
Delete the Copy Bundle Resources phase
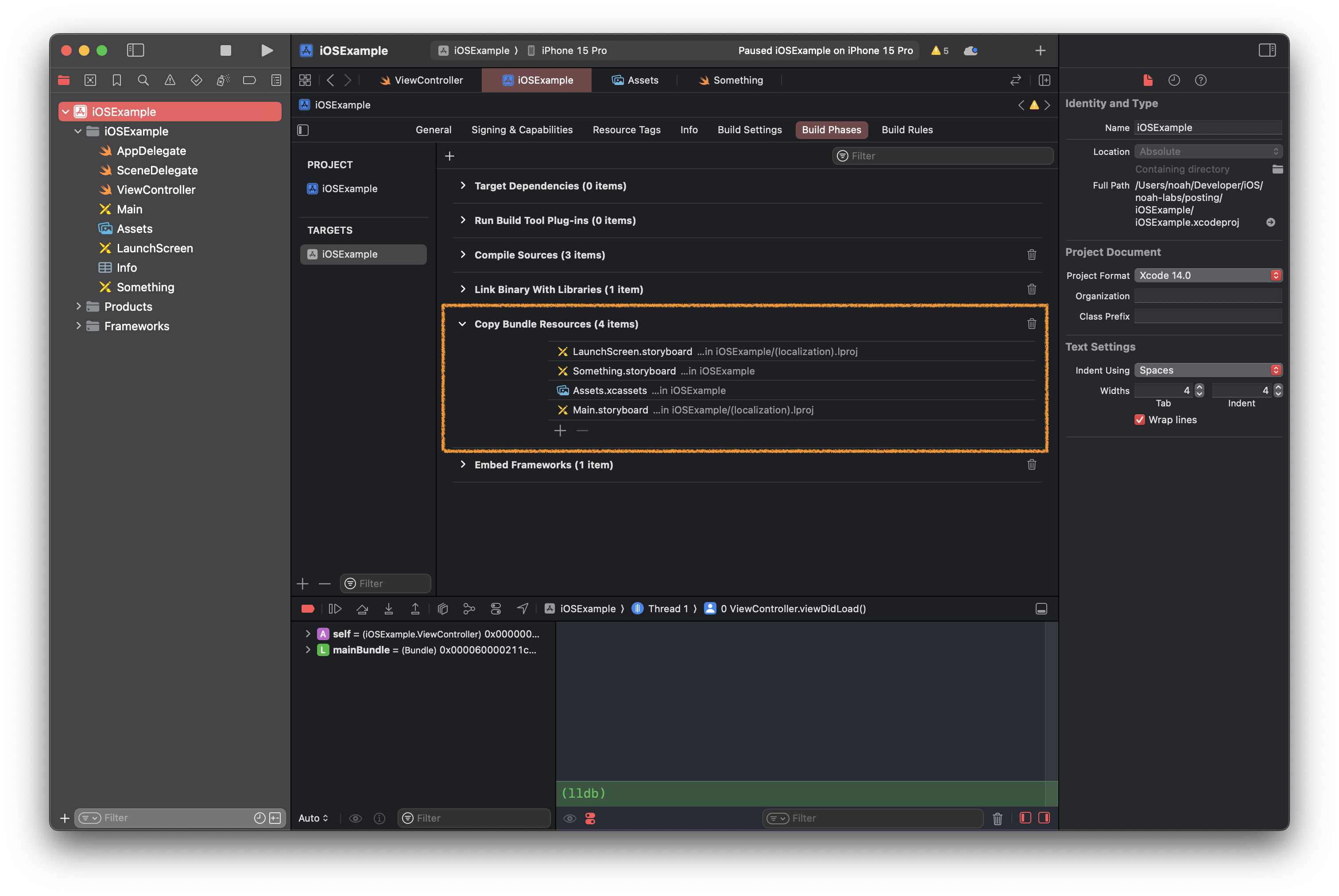point(1032,324)
